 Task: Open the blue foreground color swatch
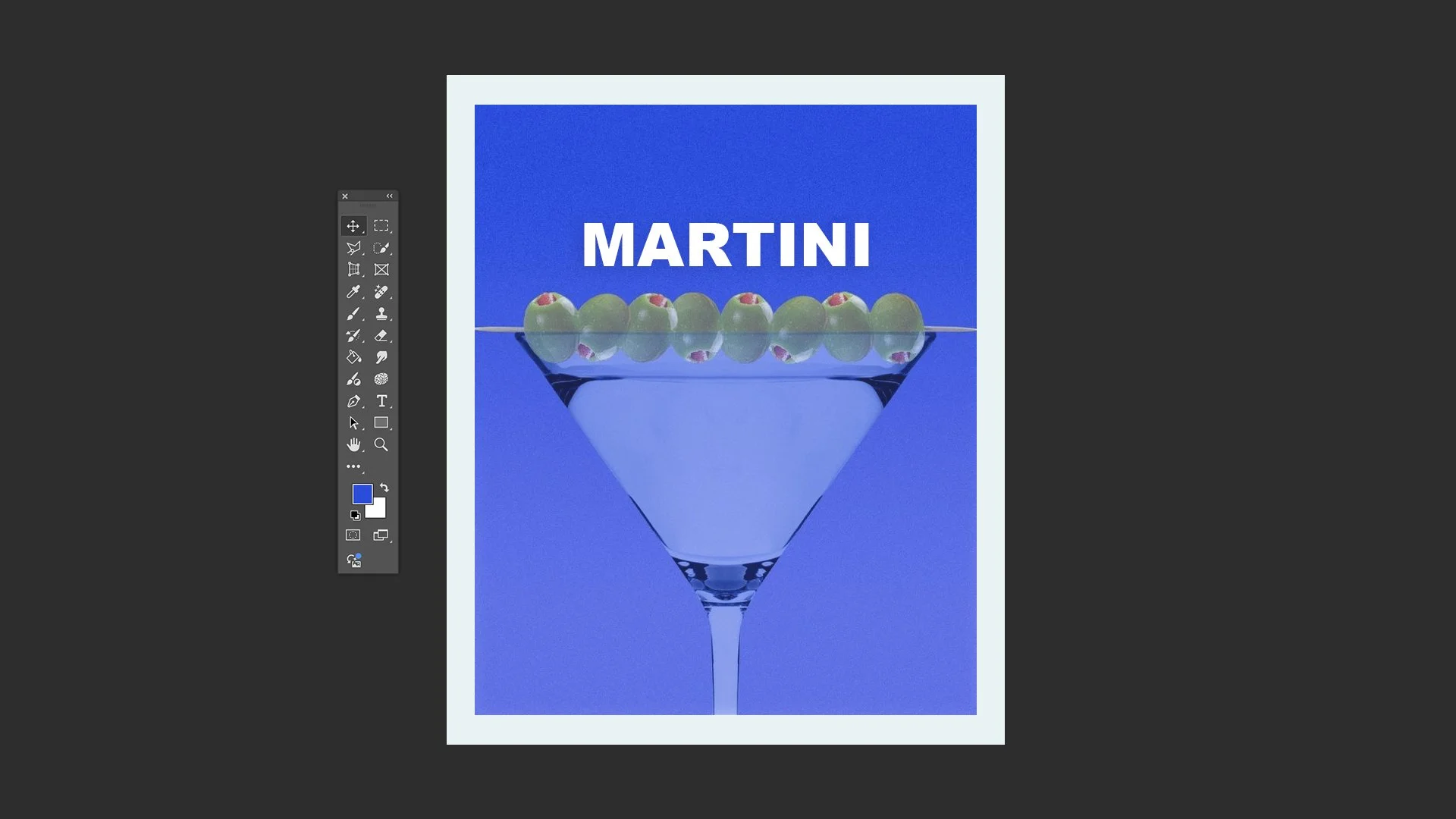click(x=361, y=493)
